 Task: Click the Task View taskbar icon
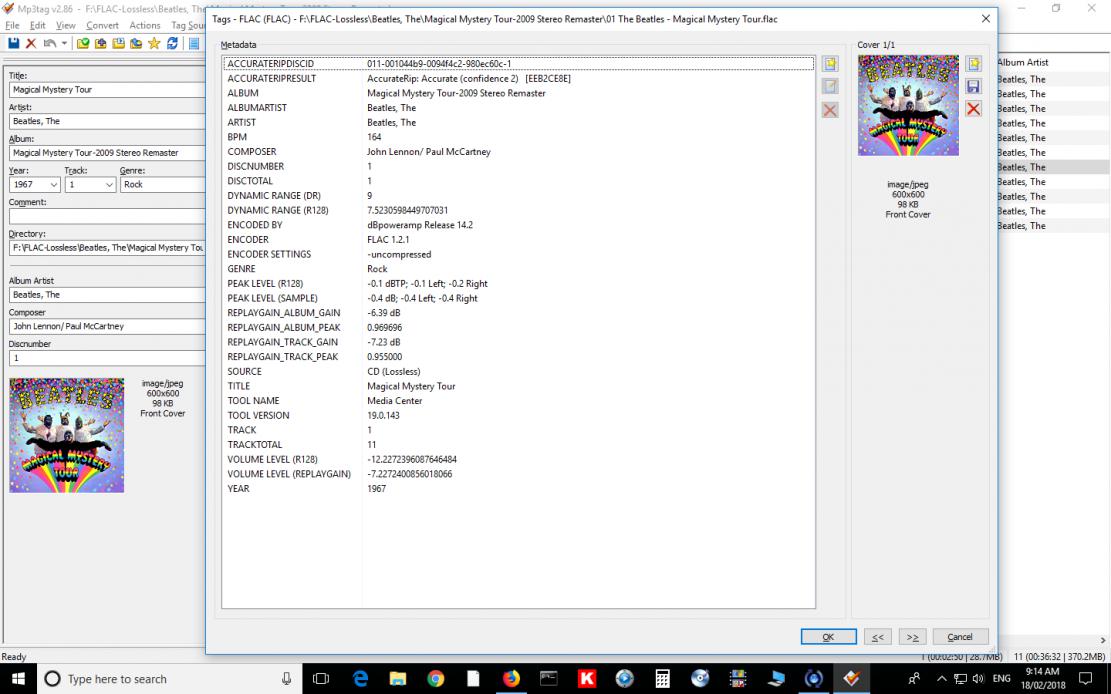[x=321, y=678]
